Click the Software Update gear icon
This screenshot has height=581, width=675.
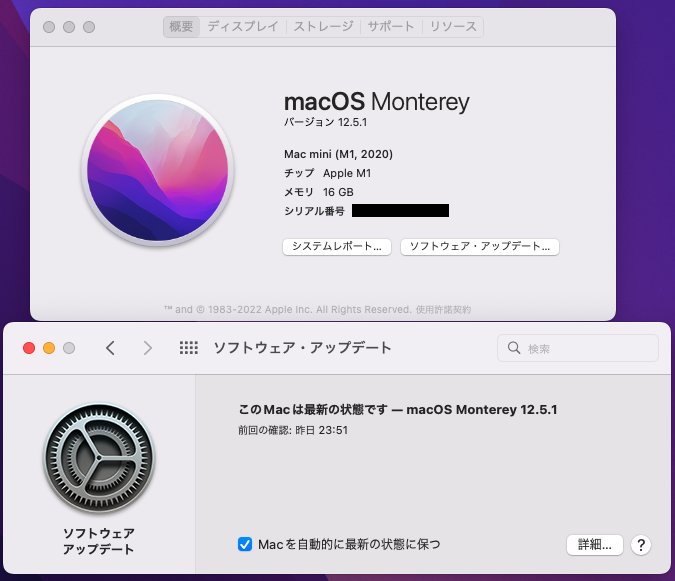pyautogui.click(x=99, y=458)
